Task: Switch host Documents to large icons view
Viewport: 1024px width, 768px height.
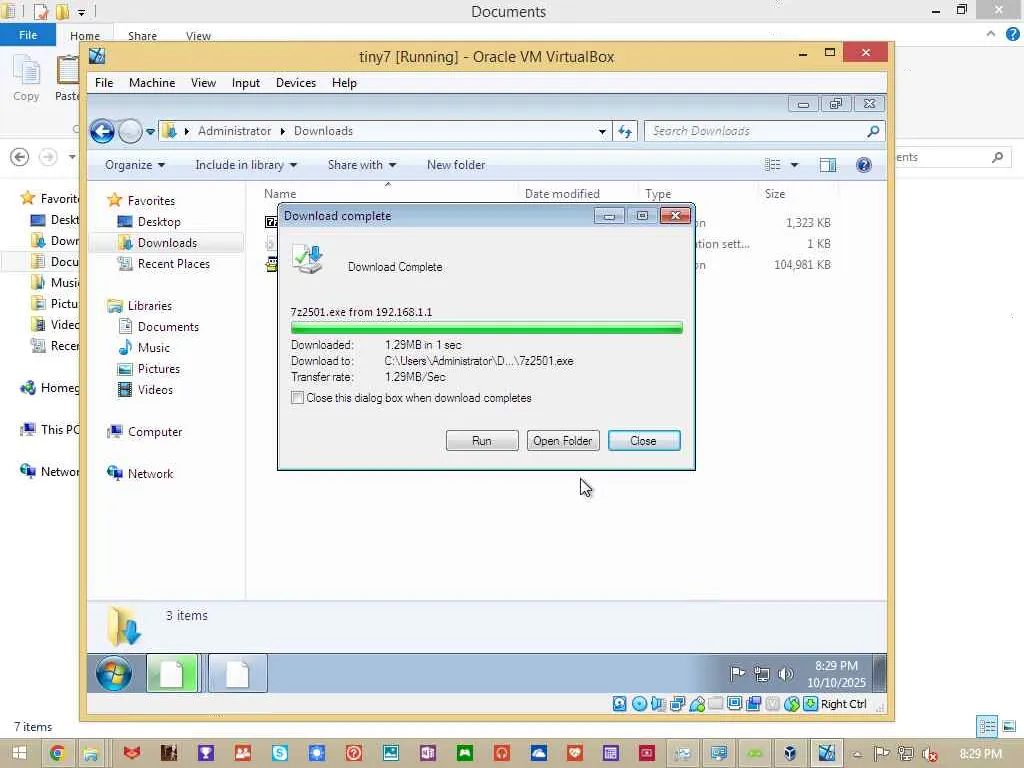Action: tap(1009, 726)
